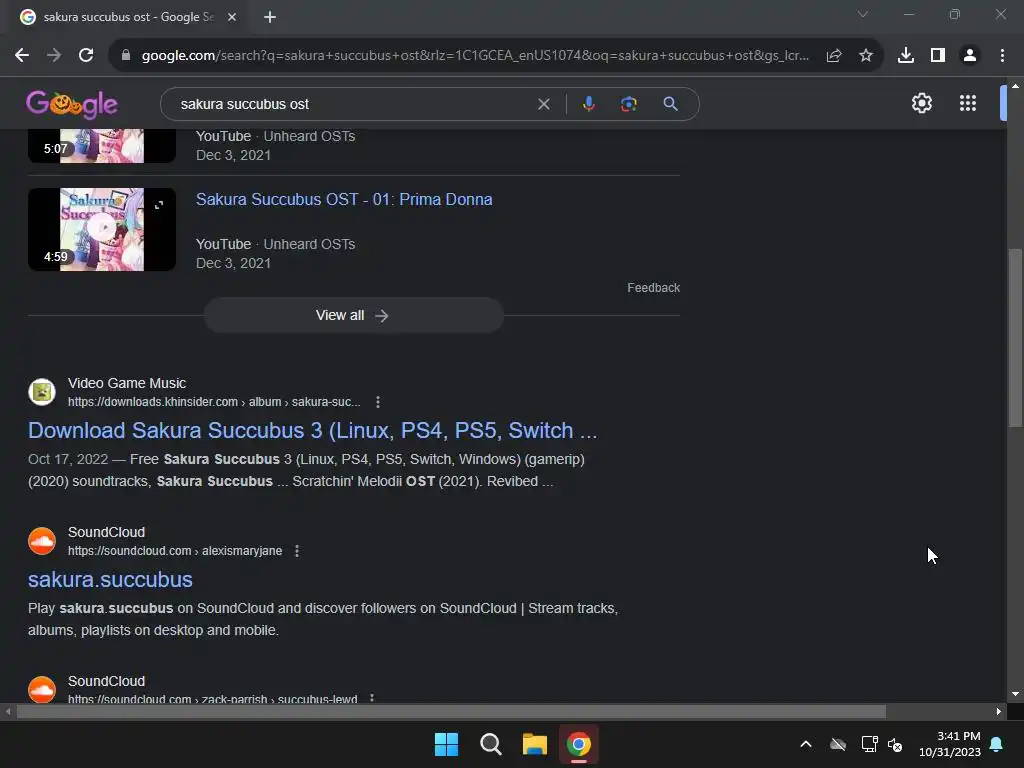
Task: Click the horizontal scrollbar thumb
Action: tap(451, 712)
